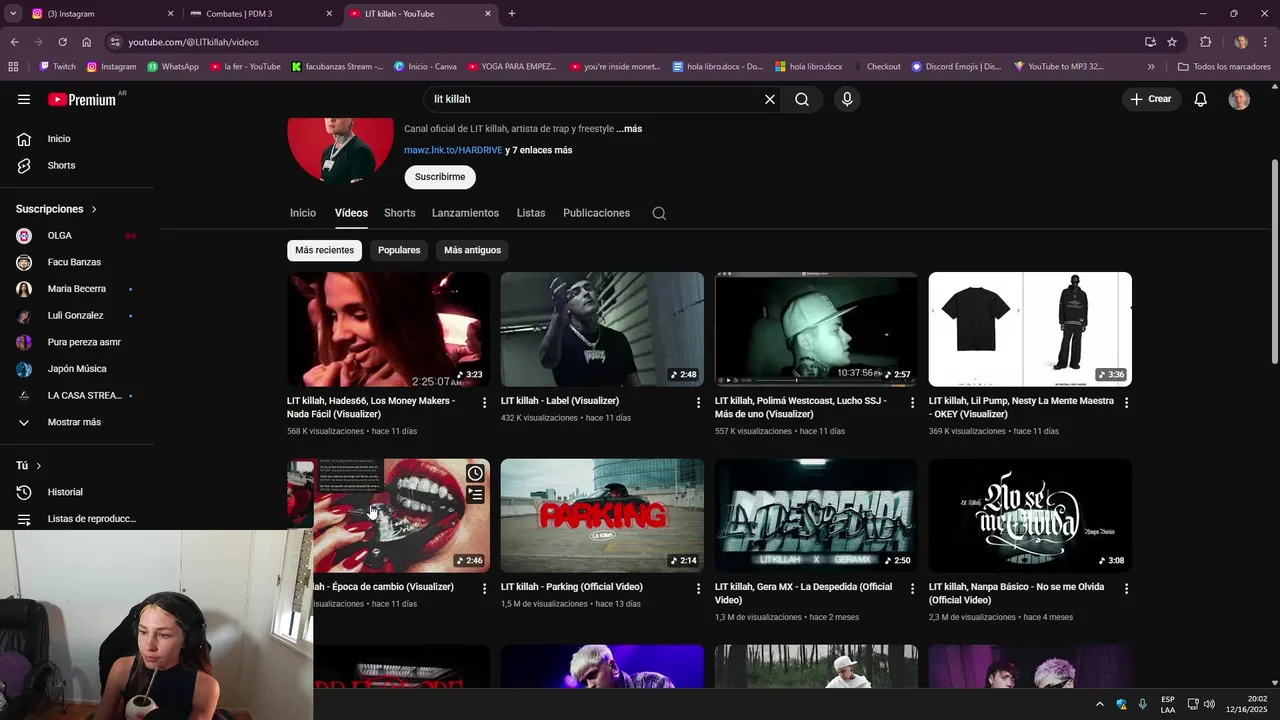Viewport: 1280px width, 720px height.
Task: Click the Crear button
Action: tap(1151, 99)
